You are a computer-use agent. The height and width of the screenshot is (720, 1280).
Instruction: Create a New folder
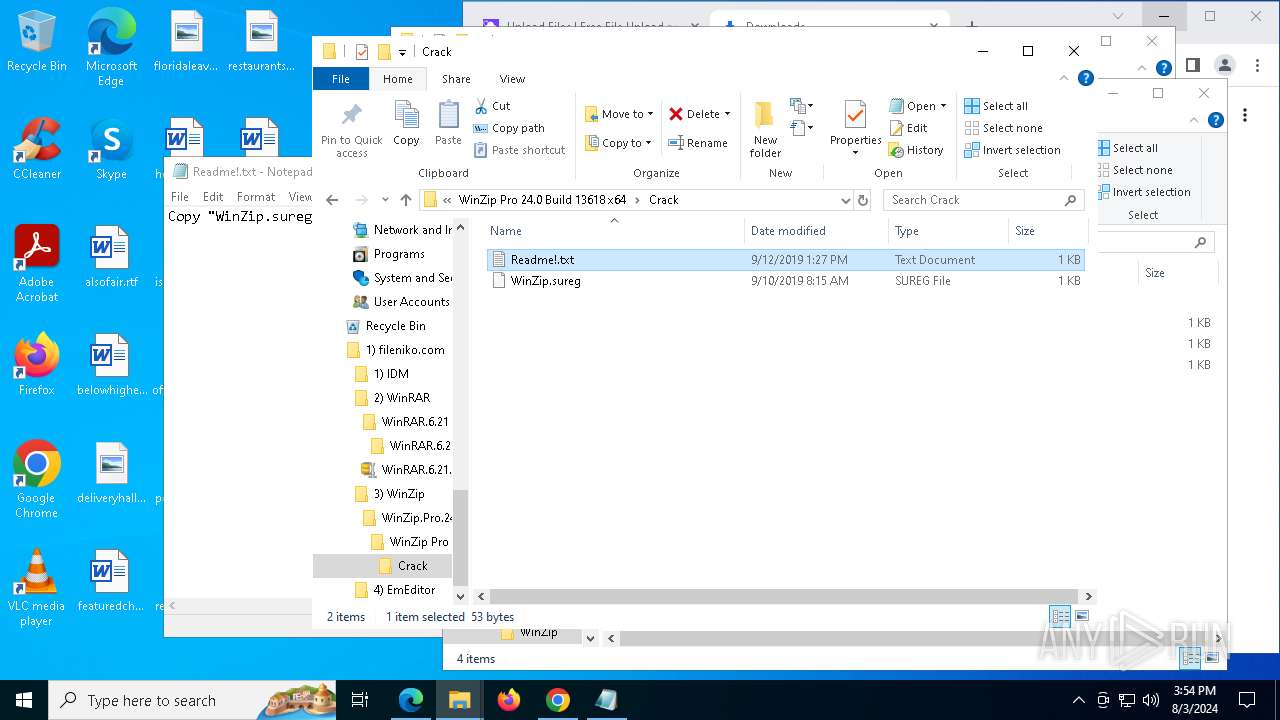click(765, 128)
